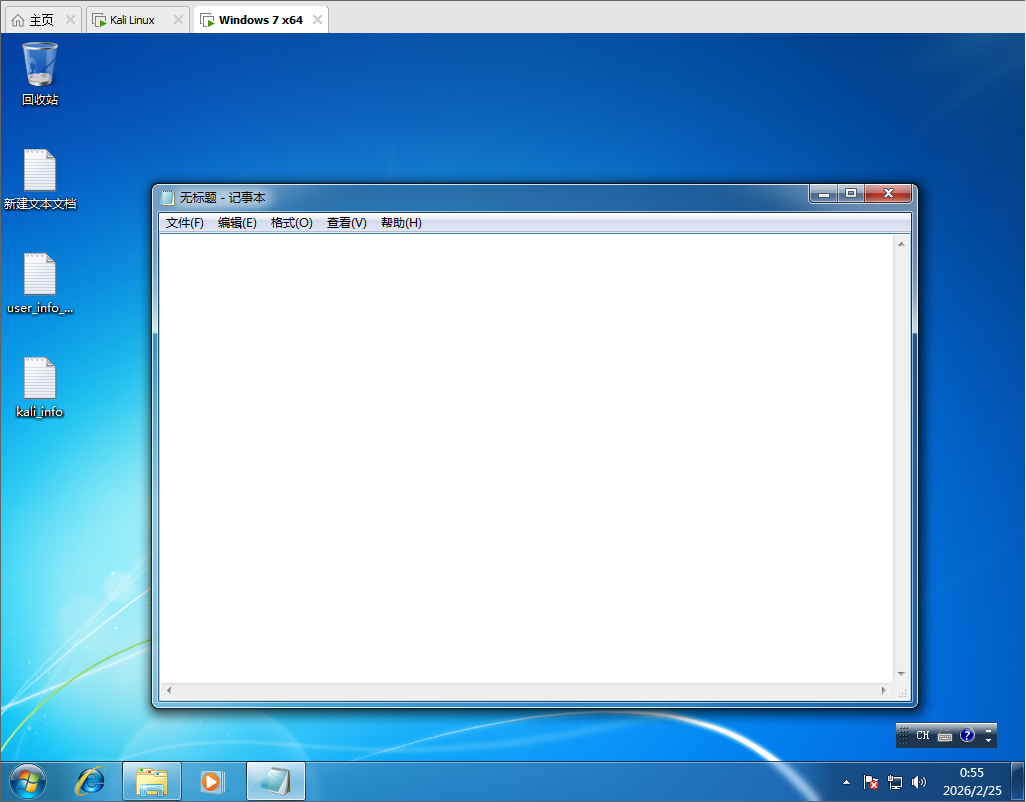This screenshot has height=802, width=1026.
Task: Click the taskbar clock showing 0:55
Action: (x=972, y=782)
